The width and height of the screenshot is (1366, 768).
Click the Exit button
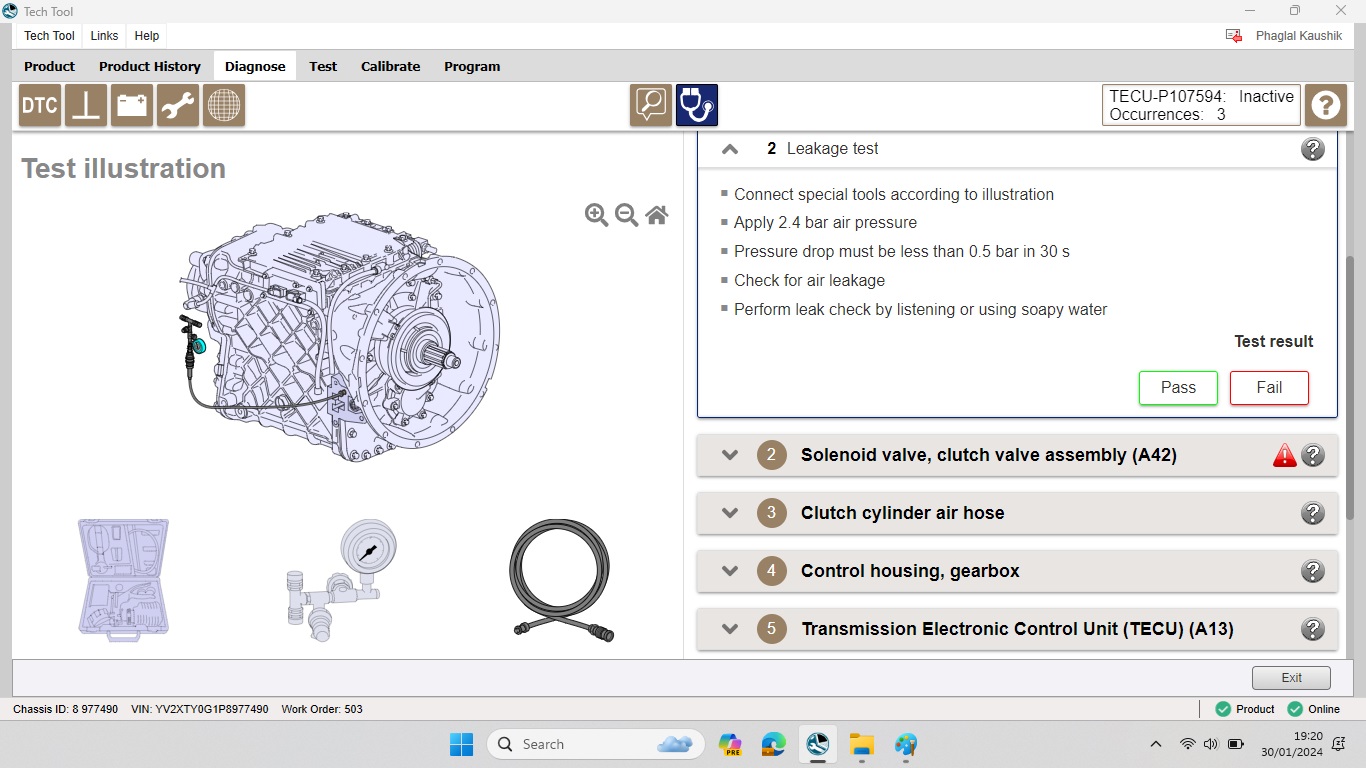pyautogui.click(x=1291, y=678)
